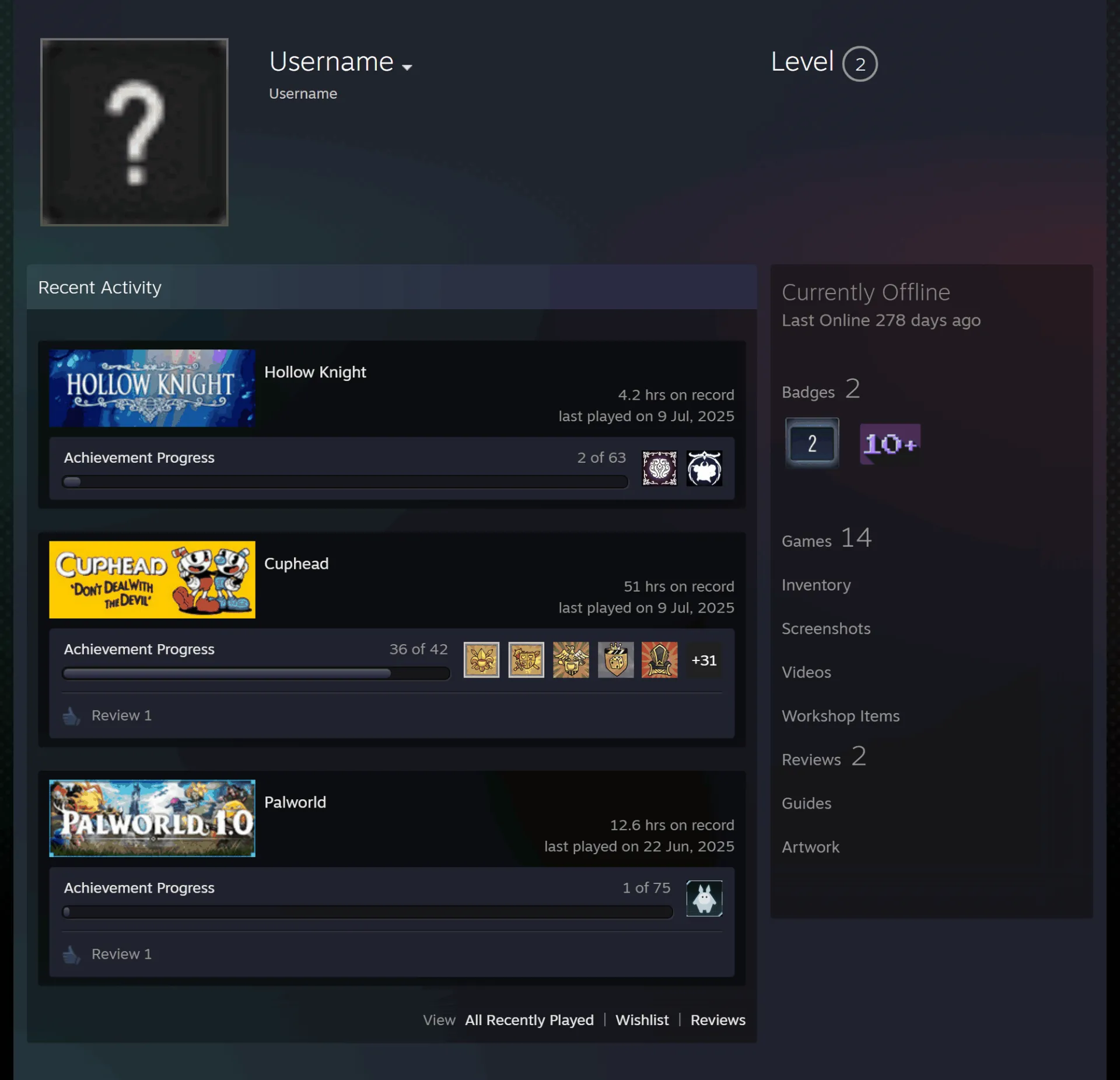
Task: Open the Palworld 1.0 game banner
Action: 152,818
